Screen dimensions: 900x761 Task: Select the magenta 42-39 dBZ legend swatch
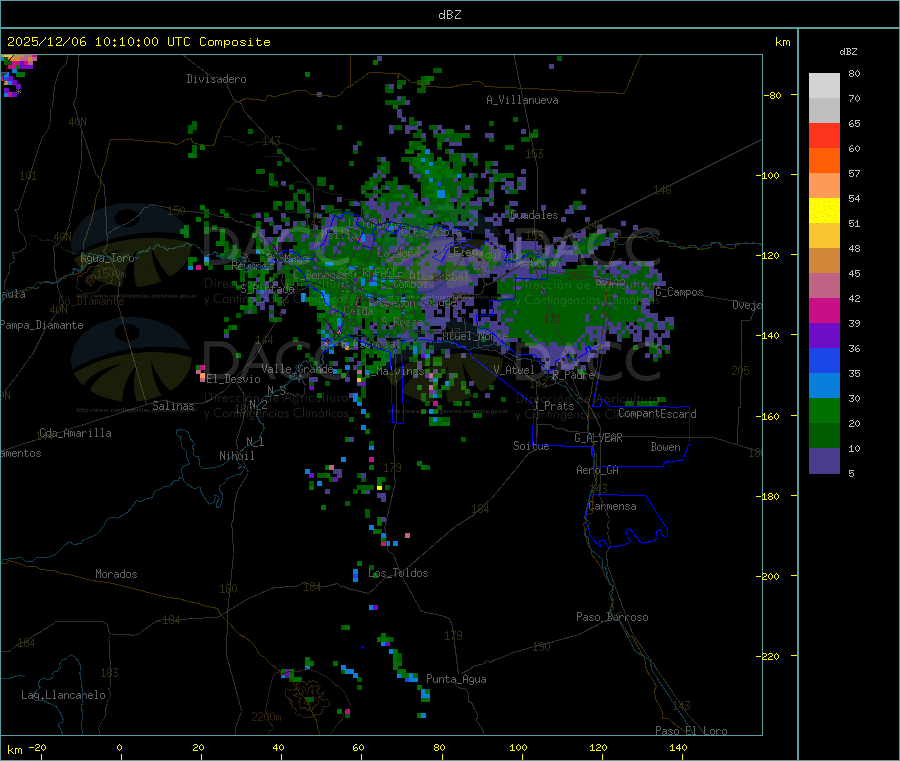point(824,310)
